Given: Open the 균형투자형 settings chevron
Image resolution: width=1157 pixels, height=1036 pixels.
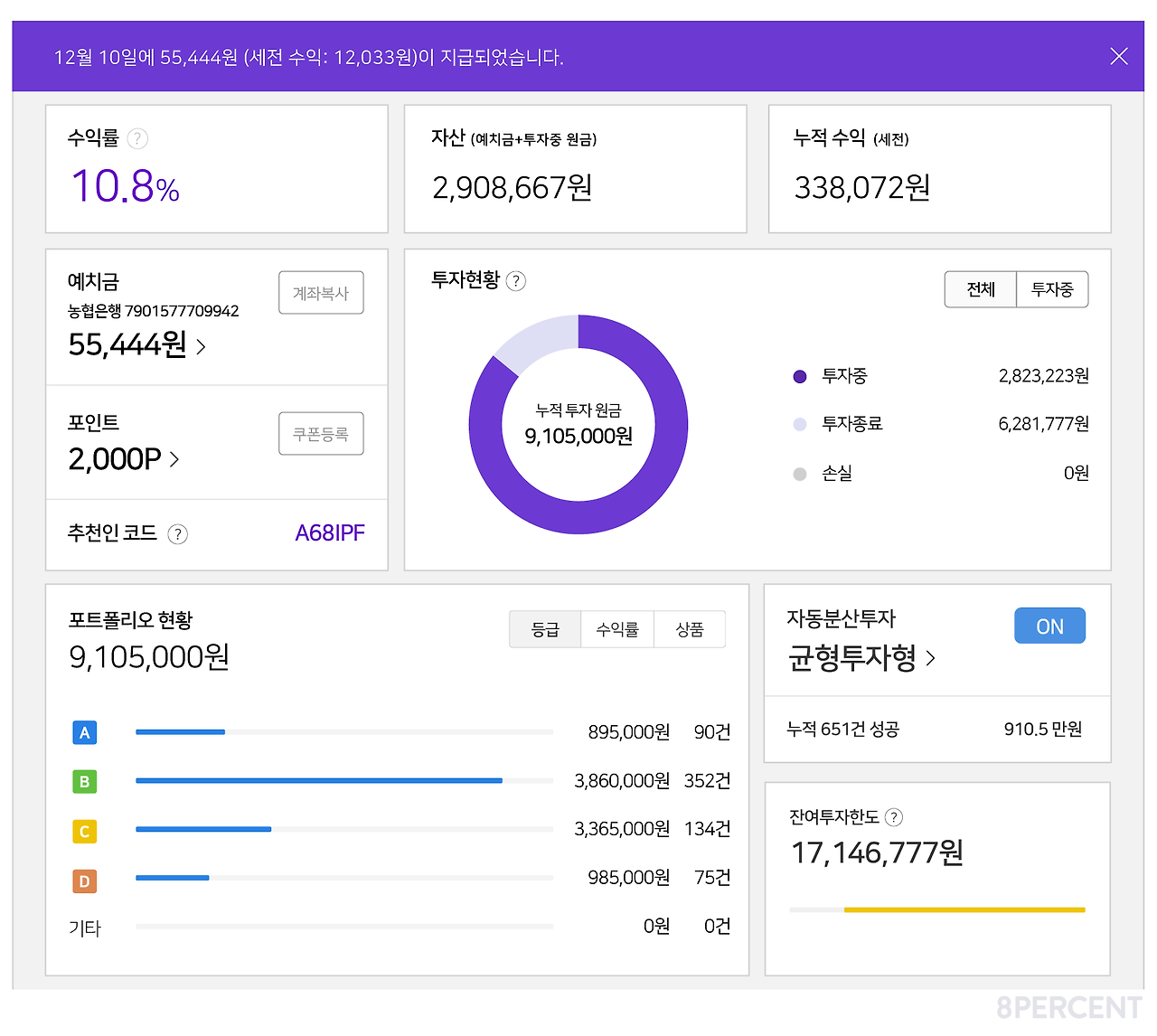Looking at the screenshot, I should click(931, 658).
